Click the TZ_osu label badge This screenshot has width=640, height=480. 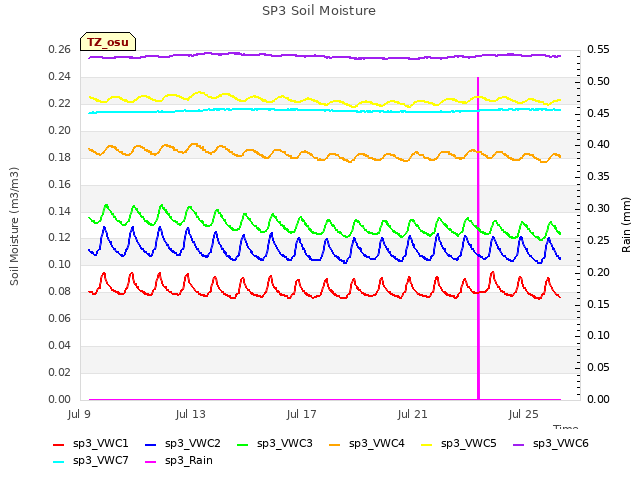click(108, 42)
